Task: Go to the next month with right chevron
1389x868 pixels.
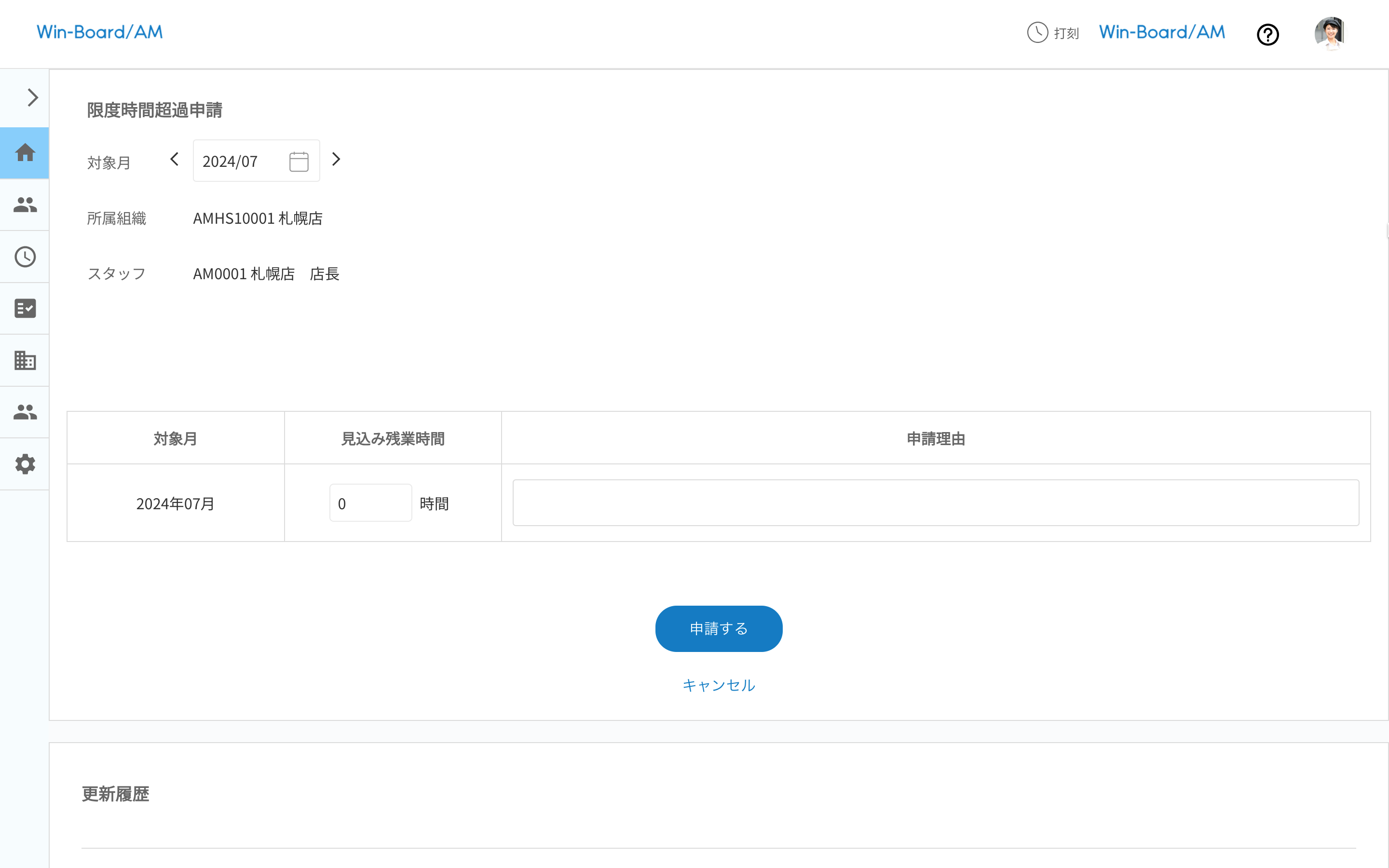Action: coord(336,160)
